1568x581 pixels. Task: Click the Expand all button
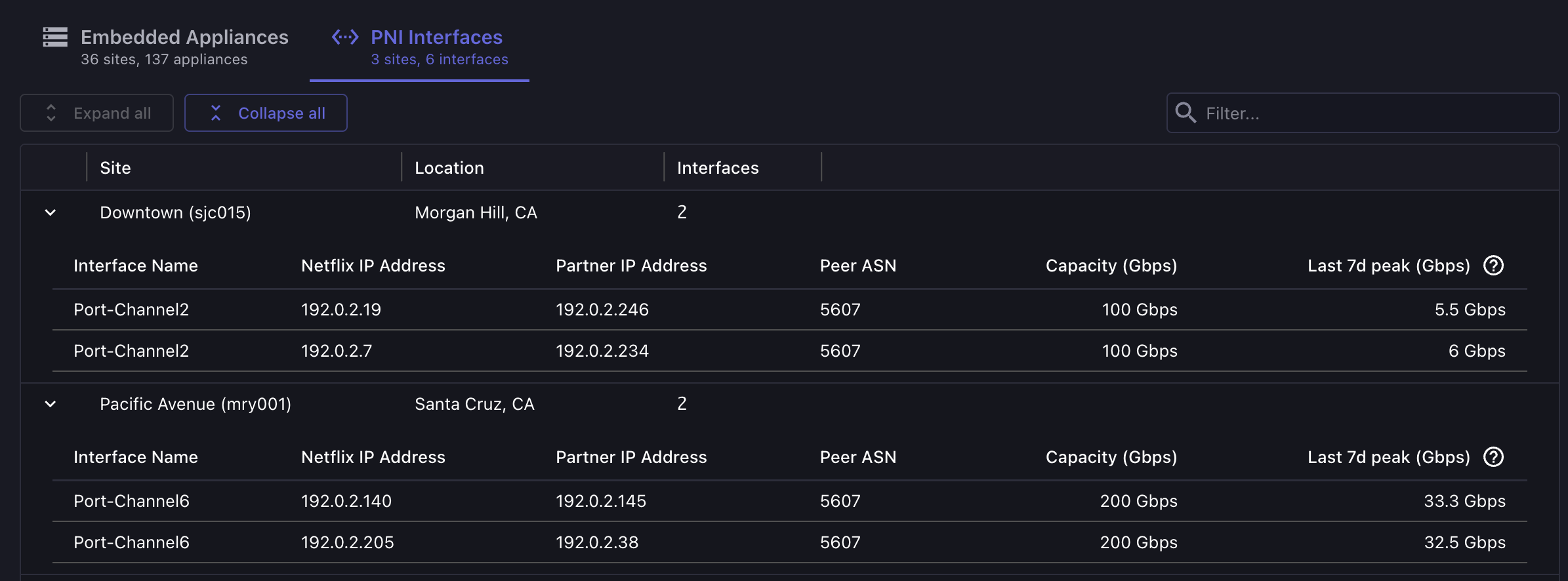97,113
